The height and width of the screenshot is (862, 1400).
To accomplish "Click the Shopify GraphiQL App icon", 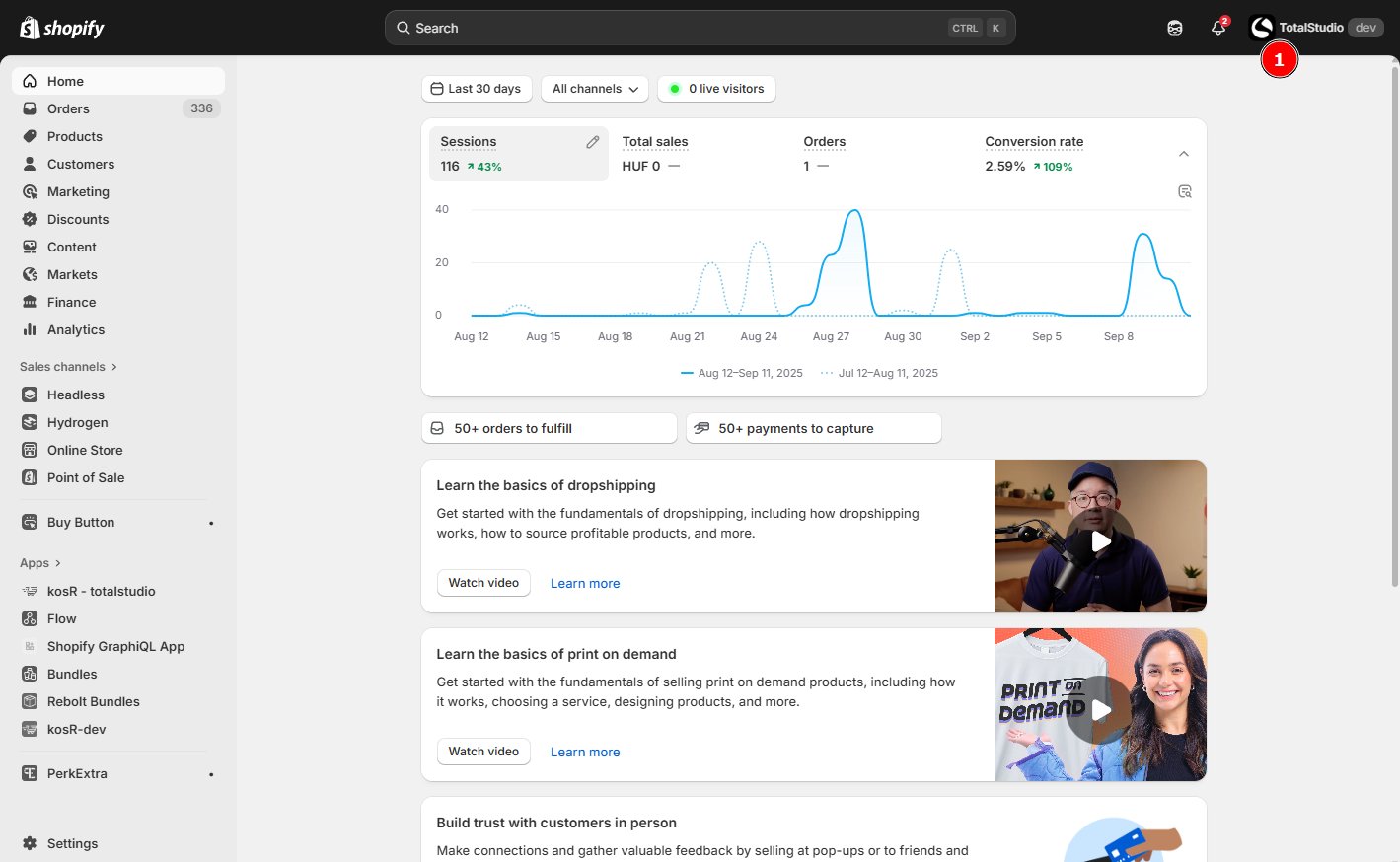I will [x=30, y=646].
